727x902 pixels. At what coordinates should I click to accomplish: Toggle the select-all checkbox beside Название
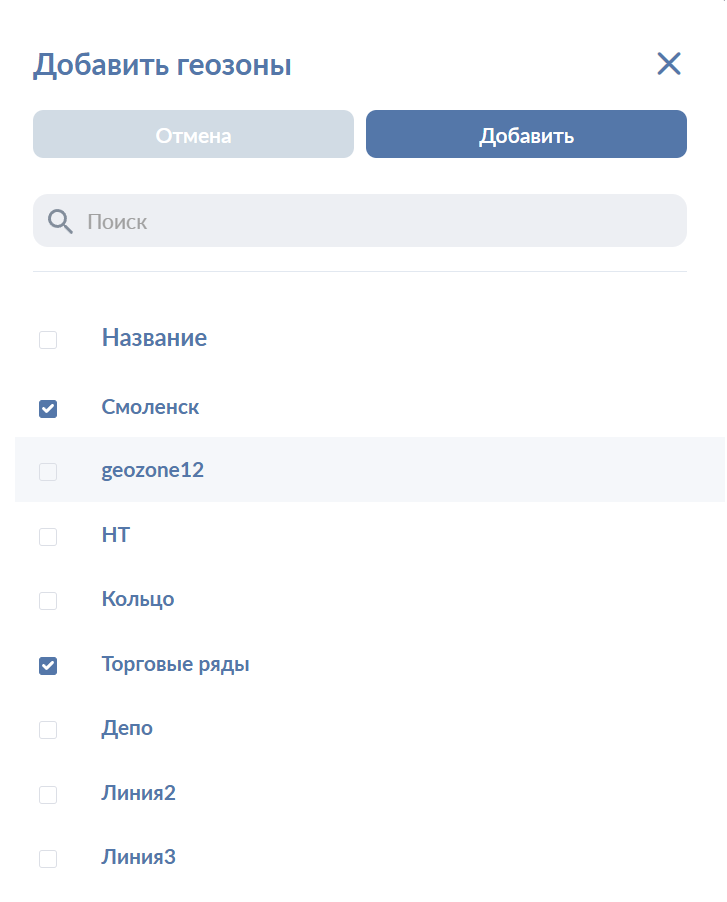[48, 340]
